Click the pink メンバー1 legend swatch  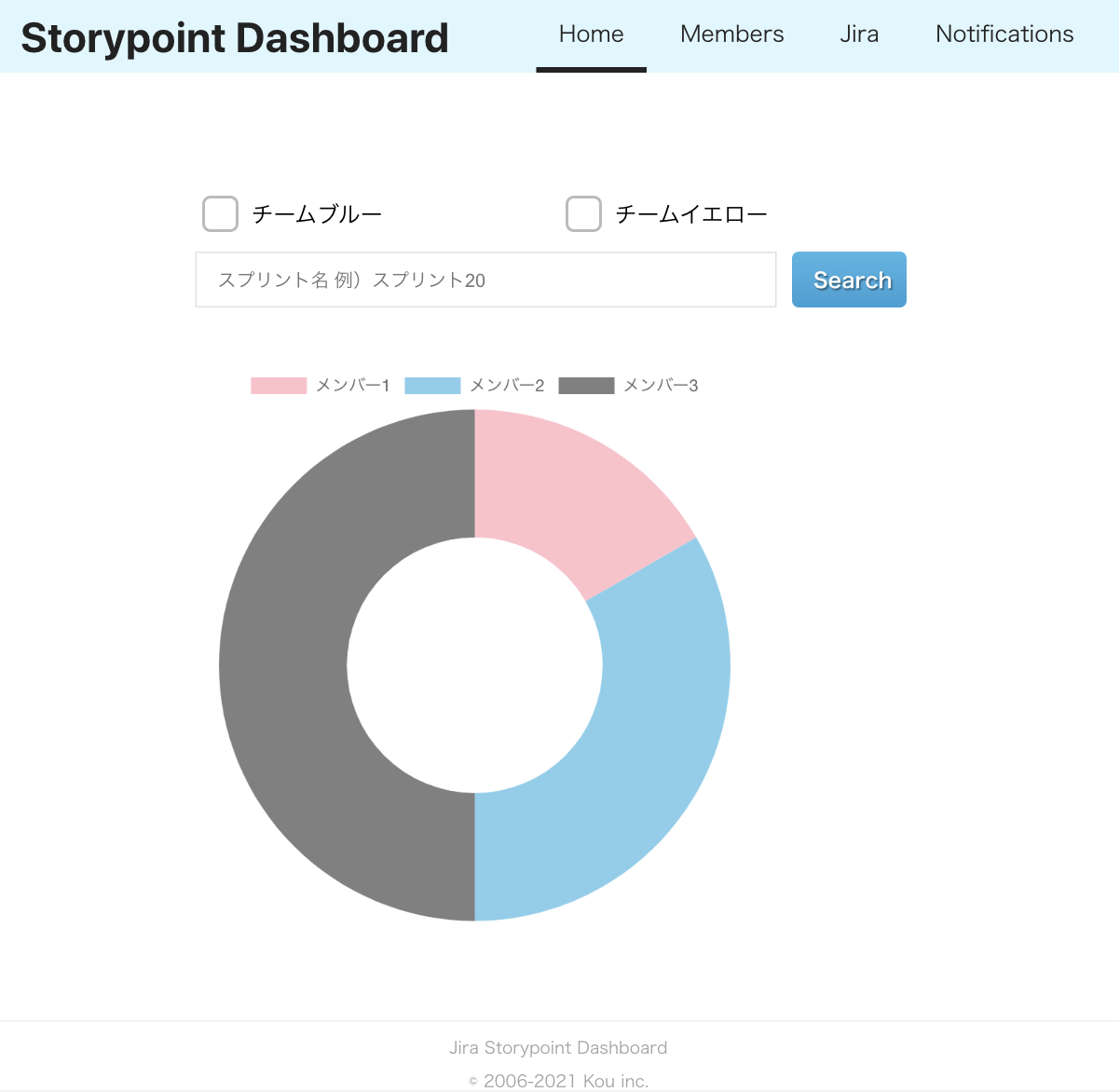click(278, 385)
